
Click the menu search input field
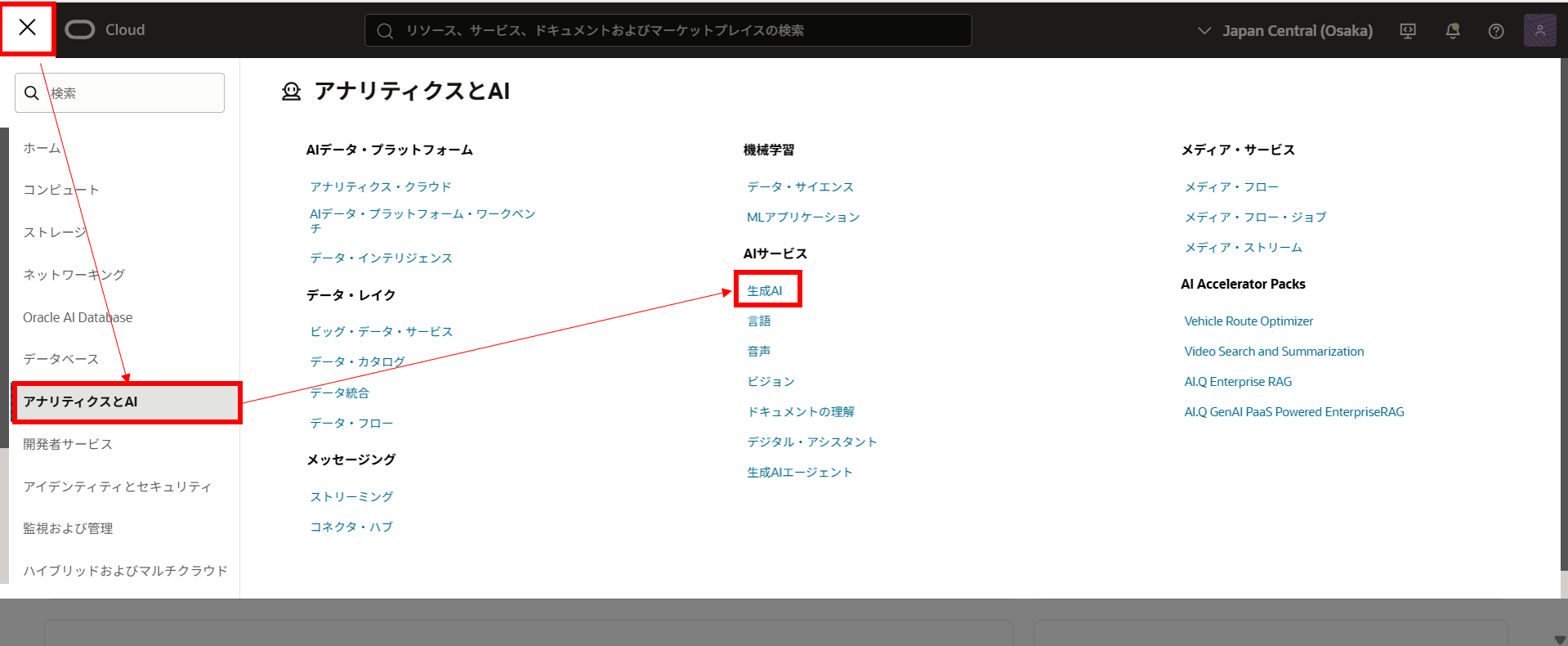click(x=119, y=93)
